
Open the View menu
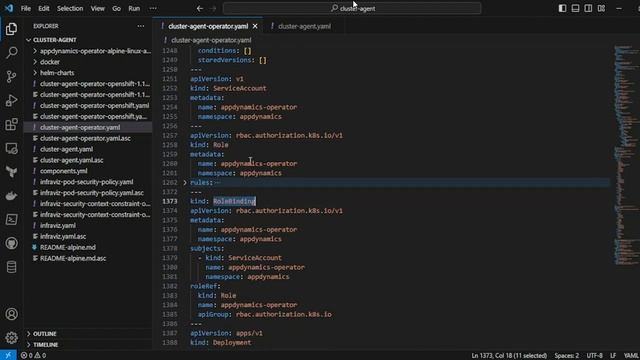[98, 8]
